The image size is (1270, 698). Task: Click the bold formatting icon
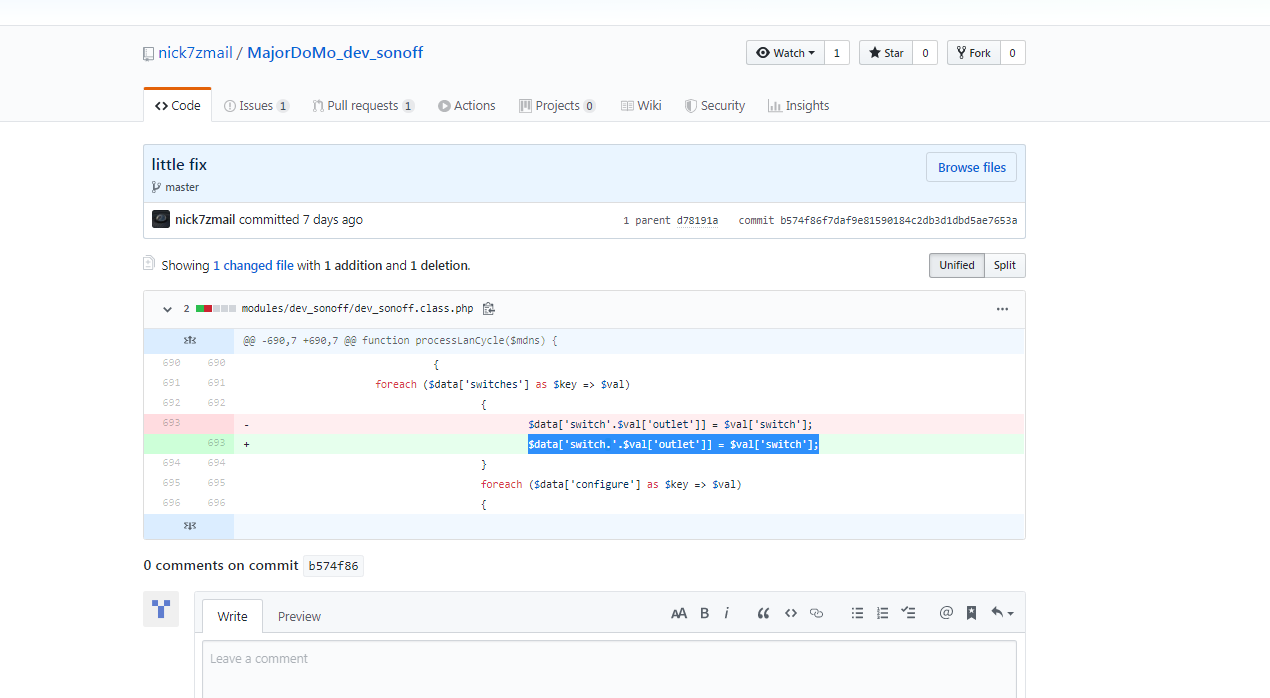[704, 613]
